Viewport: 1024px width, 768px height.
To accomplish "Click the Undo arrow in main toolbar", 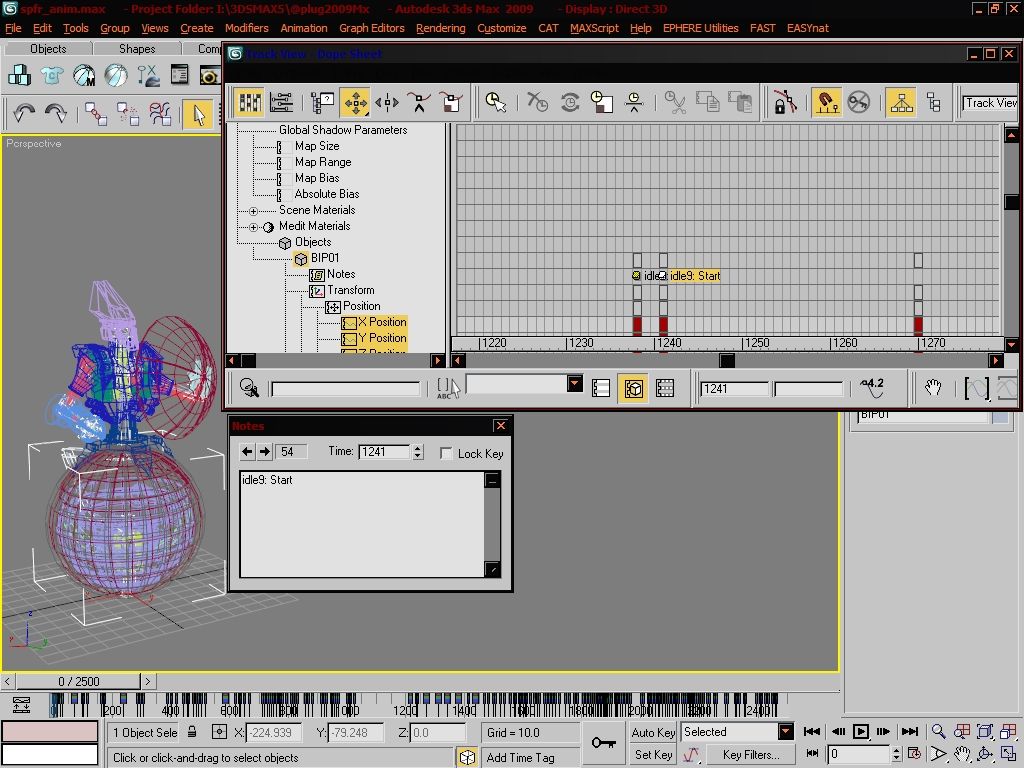I will pos(24,114).
